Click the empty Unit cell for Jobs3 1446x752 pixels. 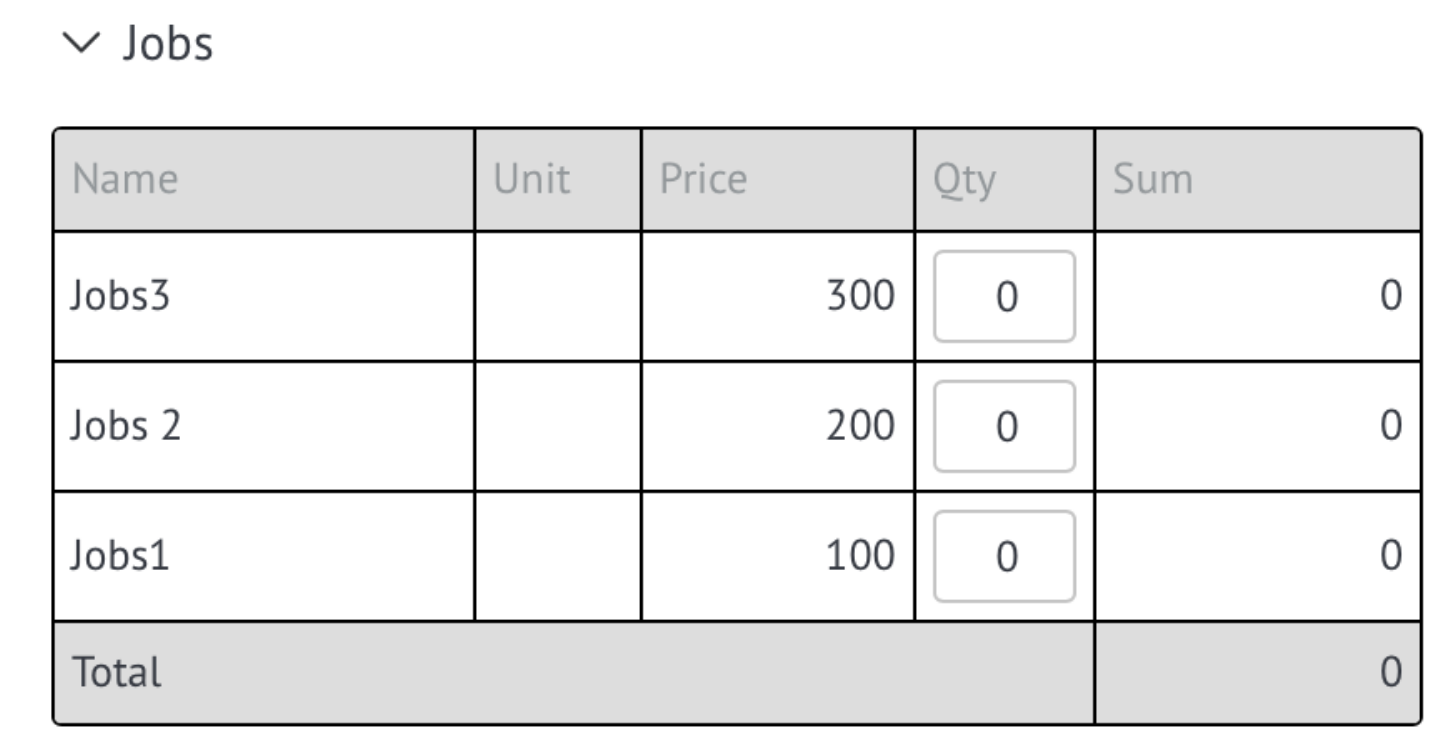[558, 297]
